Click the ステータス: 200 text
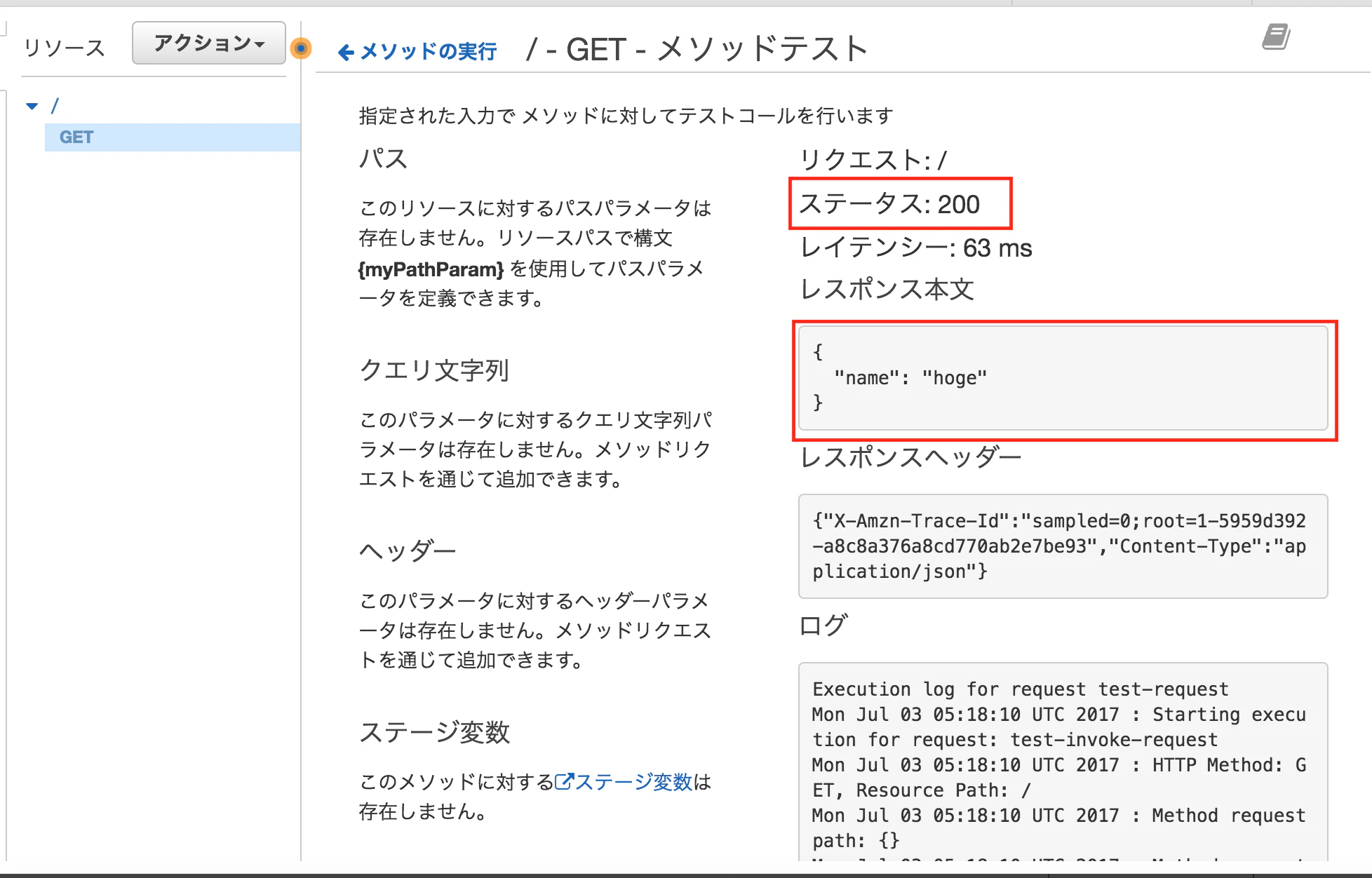 889,204
